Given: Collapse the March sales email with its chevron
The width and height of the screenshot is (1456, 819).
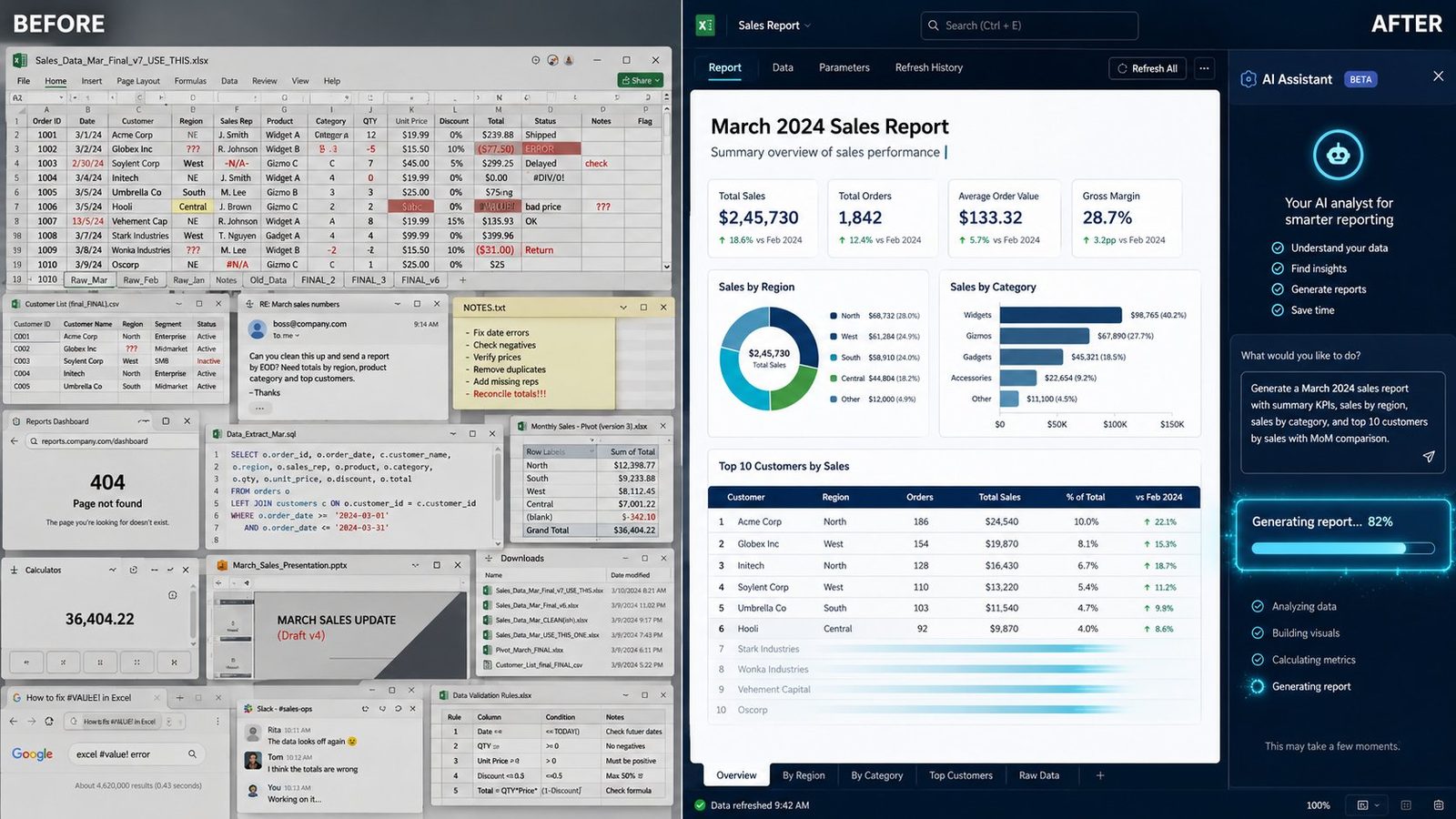Looking at the screenshot, I should point(398,304).
